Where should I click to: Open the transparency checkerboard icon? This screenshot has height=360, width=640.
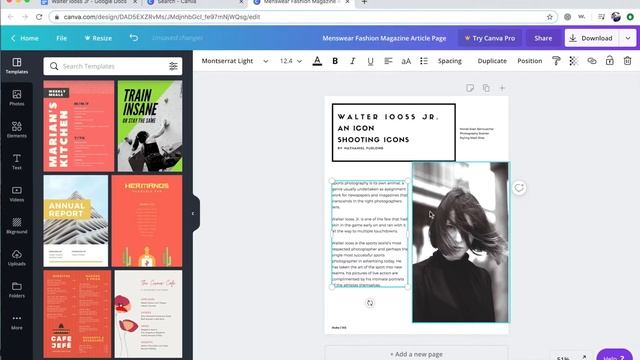pyautogui.click(x=574, y=61)
